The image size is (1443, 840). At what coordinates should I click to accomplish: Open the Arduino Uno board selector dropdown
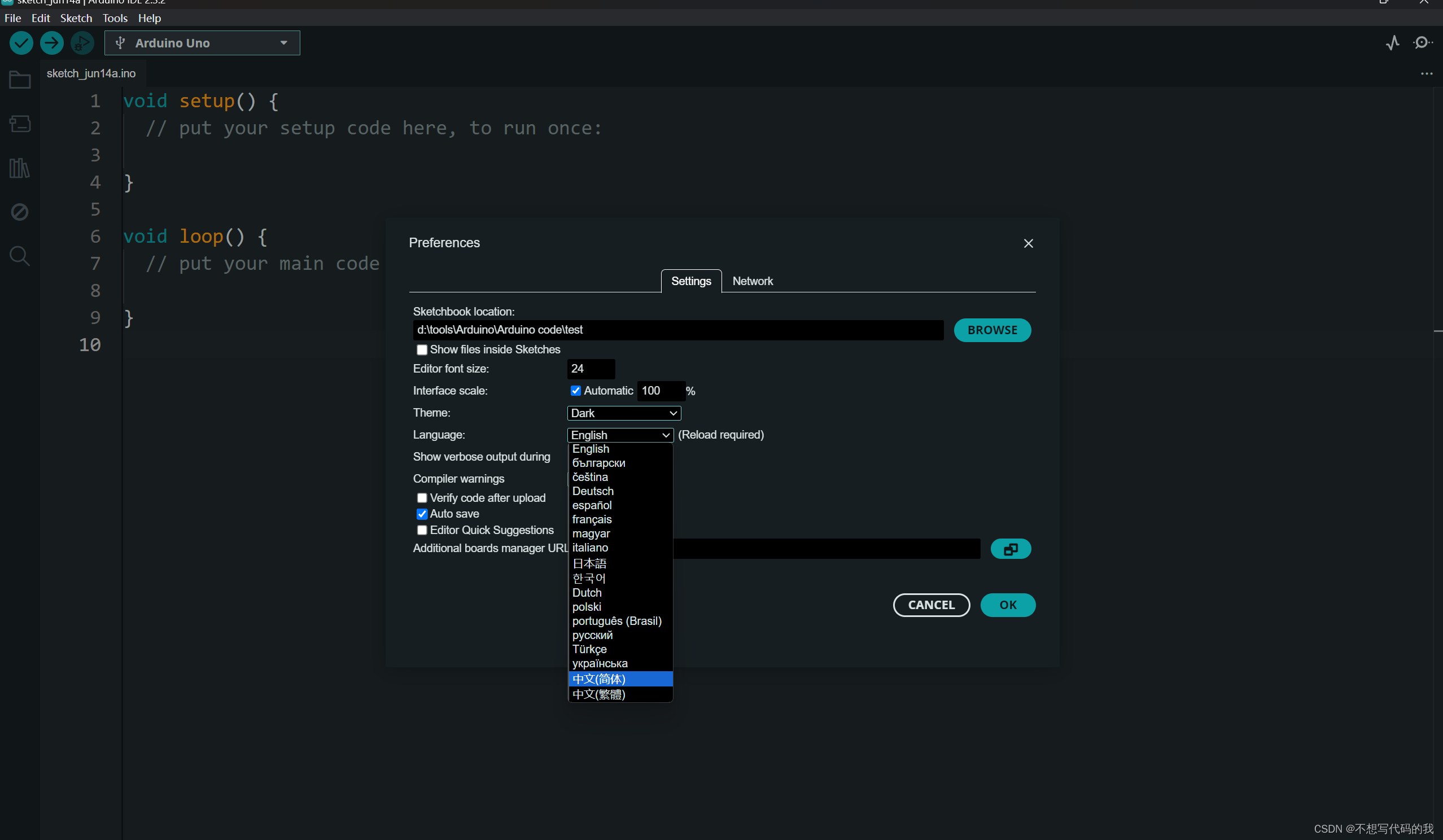[202, 43]
